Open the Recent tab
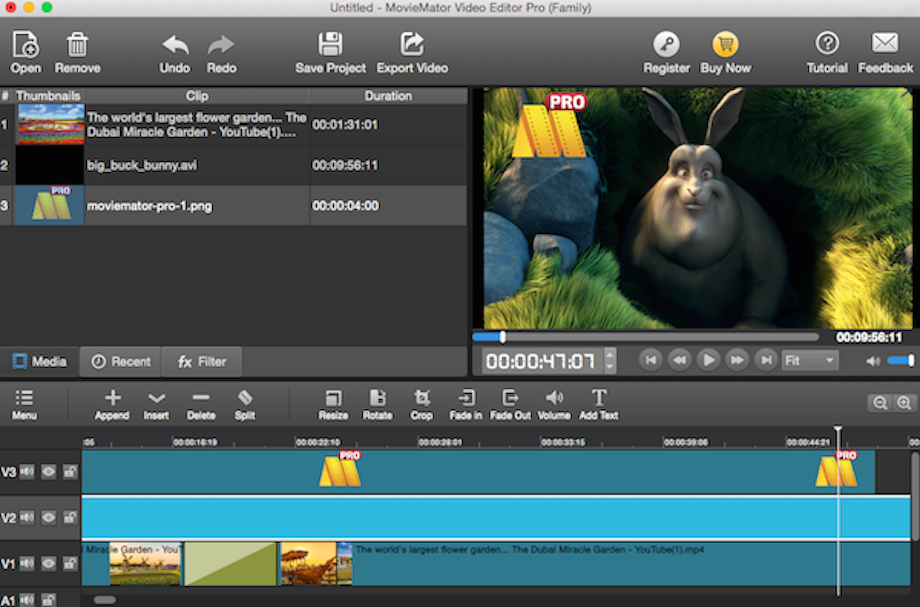Image resolution: width=920 pixels, height=607 pixels. click(x=120, y=361)
